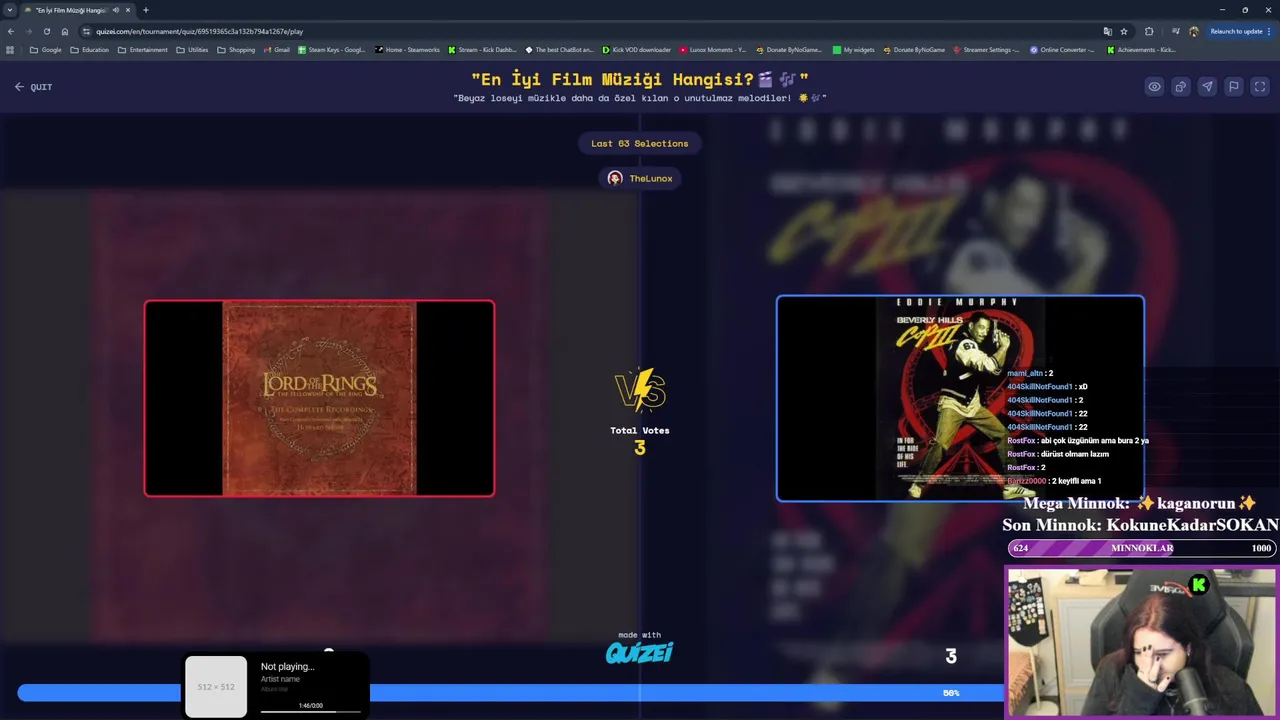Open the tab search dropdown arrow
Screen dimensions: 1280x720
[x=10, y=10]
